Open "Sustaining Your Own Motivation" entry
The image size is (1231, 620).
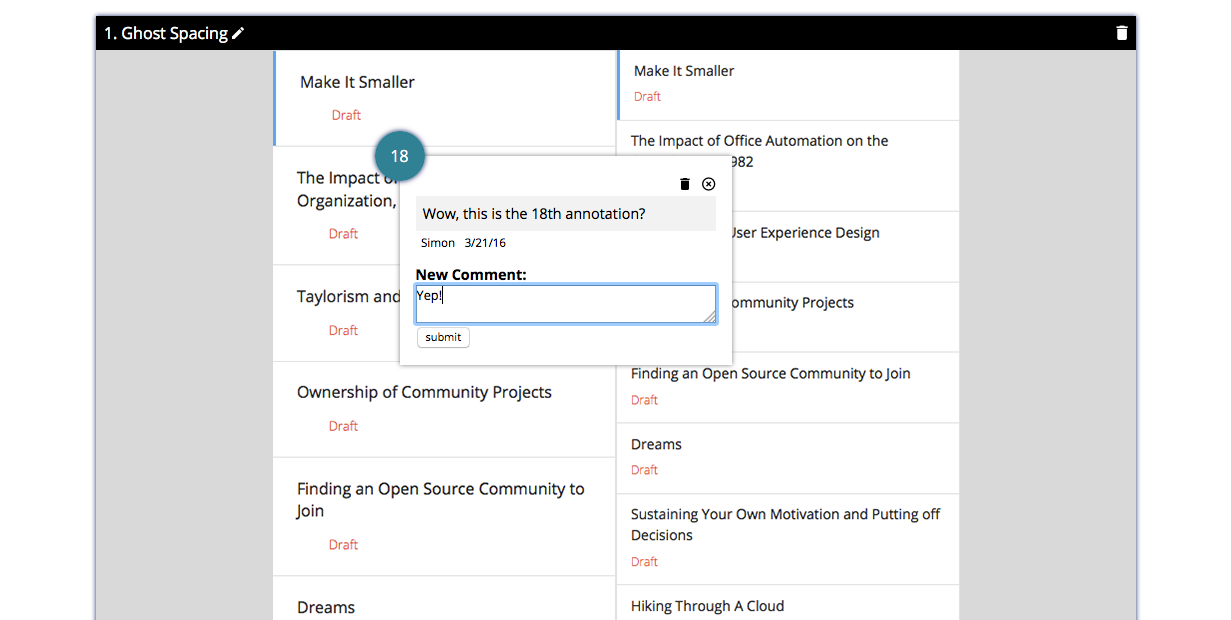point(786,525)
